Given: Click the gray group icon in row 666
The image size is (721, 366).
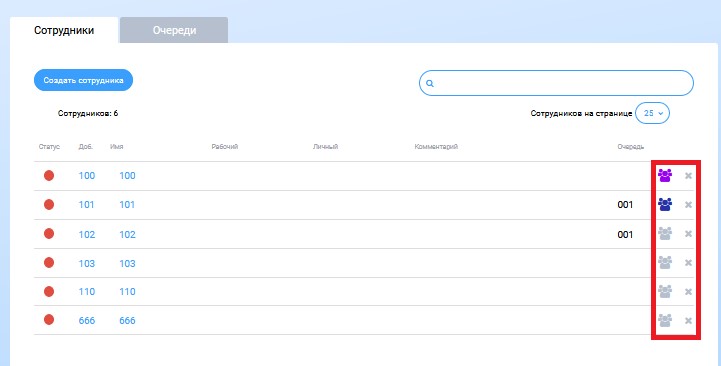Looking at the screenshot, I should click(665, 320).
